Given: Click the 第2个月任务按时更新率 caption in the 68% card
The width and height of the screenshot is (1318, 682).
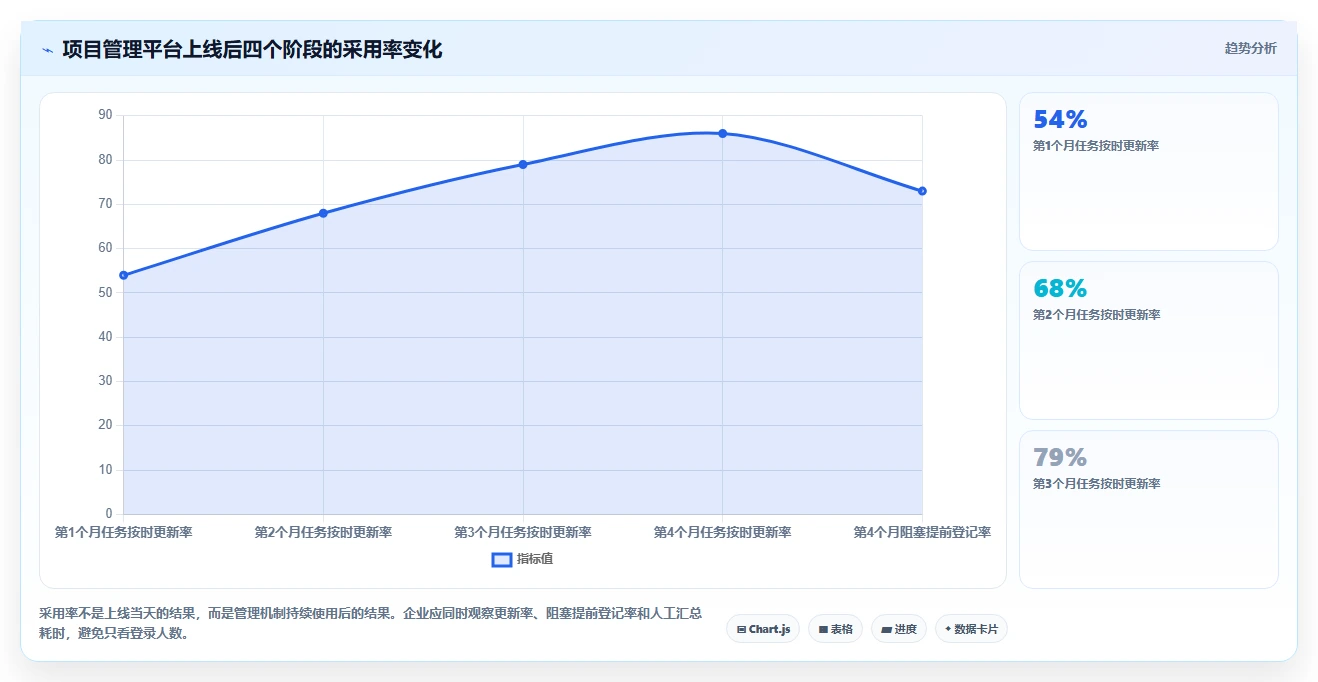Looking at the screenshot, I should pos(1096,315).
